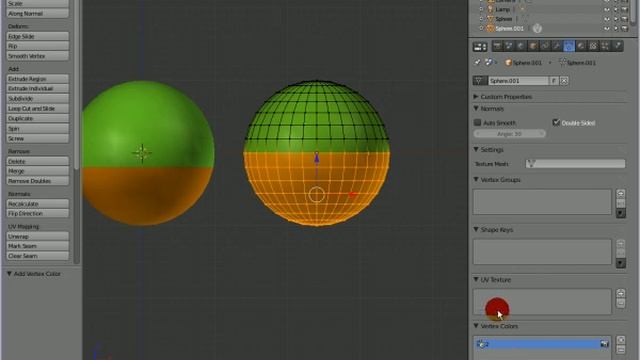Toggle the pin icon in the properties breadcrumb
640x360 pixels.
(x=477, y=62)
